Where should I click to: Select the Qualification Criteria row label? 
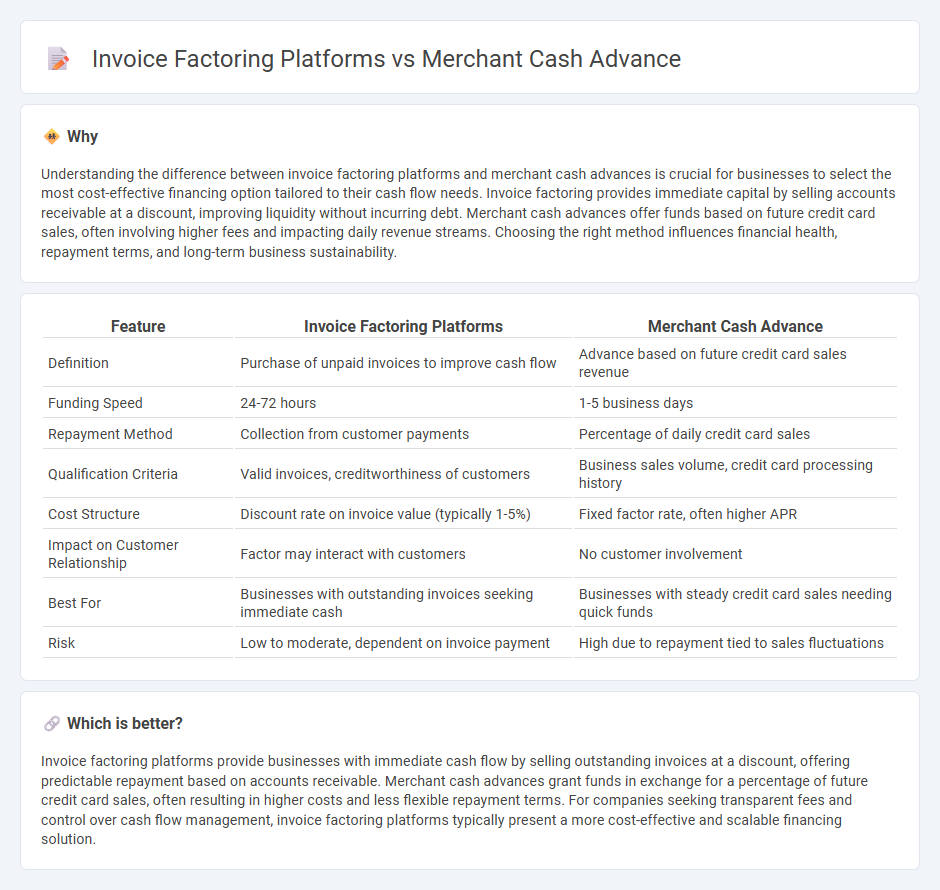click(113, 474)
